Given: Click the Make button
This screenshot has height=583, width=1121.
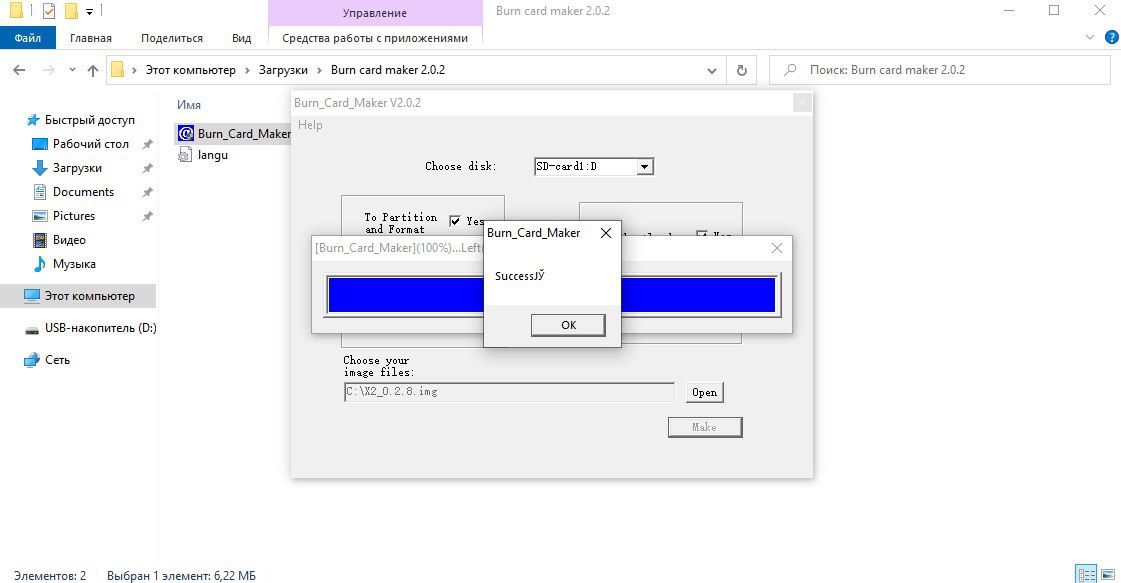Looking at the screenshot, I should (705, 427).
